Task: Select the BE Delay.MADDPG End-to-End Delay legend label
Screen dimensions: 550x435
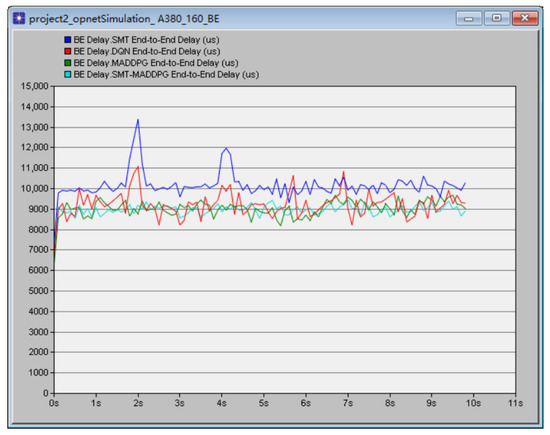Action: click(156, 63)
